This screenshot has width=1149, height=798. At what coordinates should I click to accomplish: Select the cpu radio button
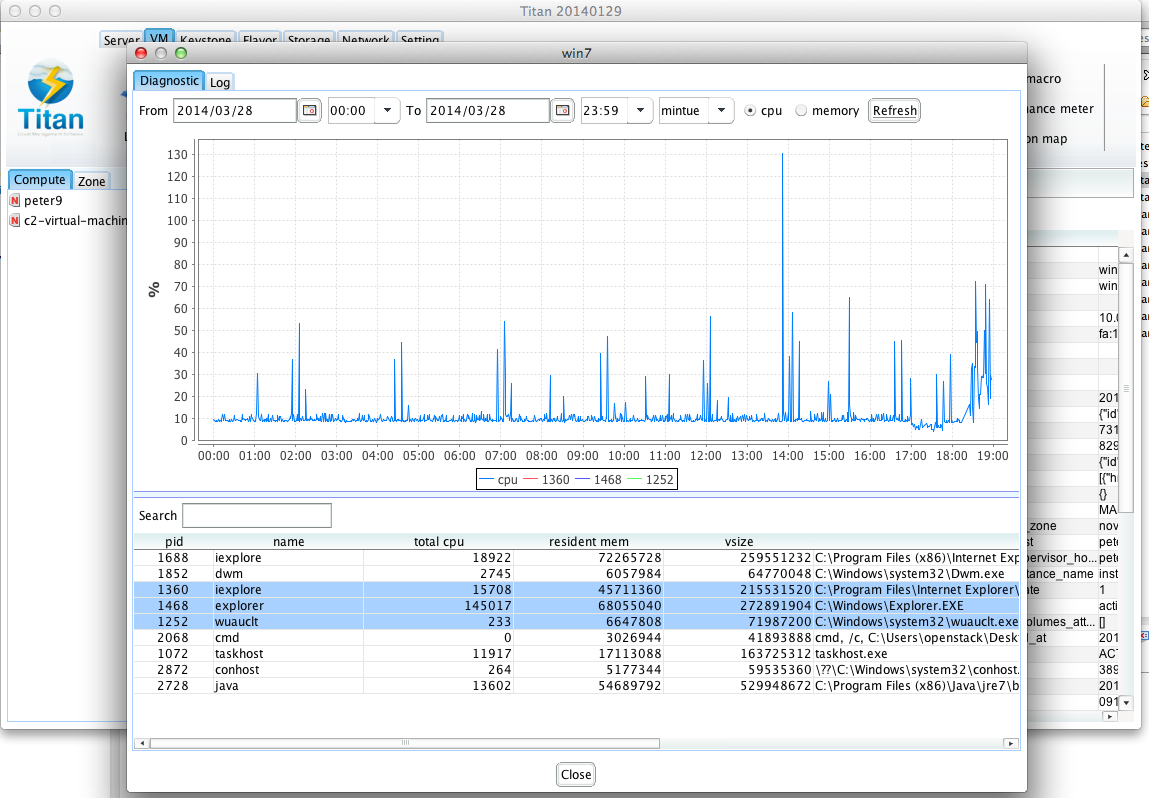750,111
